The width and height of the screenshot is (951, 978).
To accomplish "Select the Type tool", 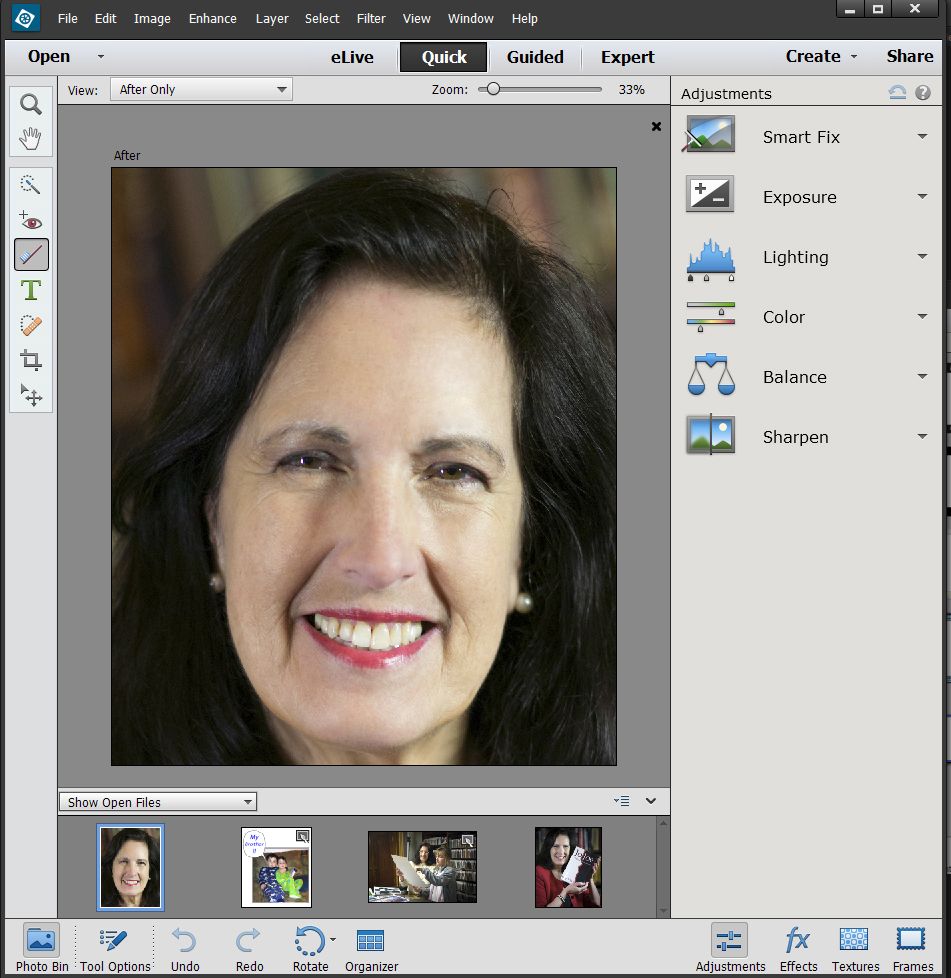I will (x=30, y=290).
